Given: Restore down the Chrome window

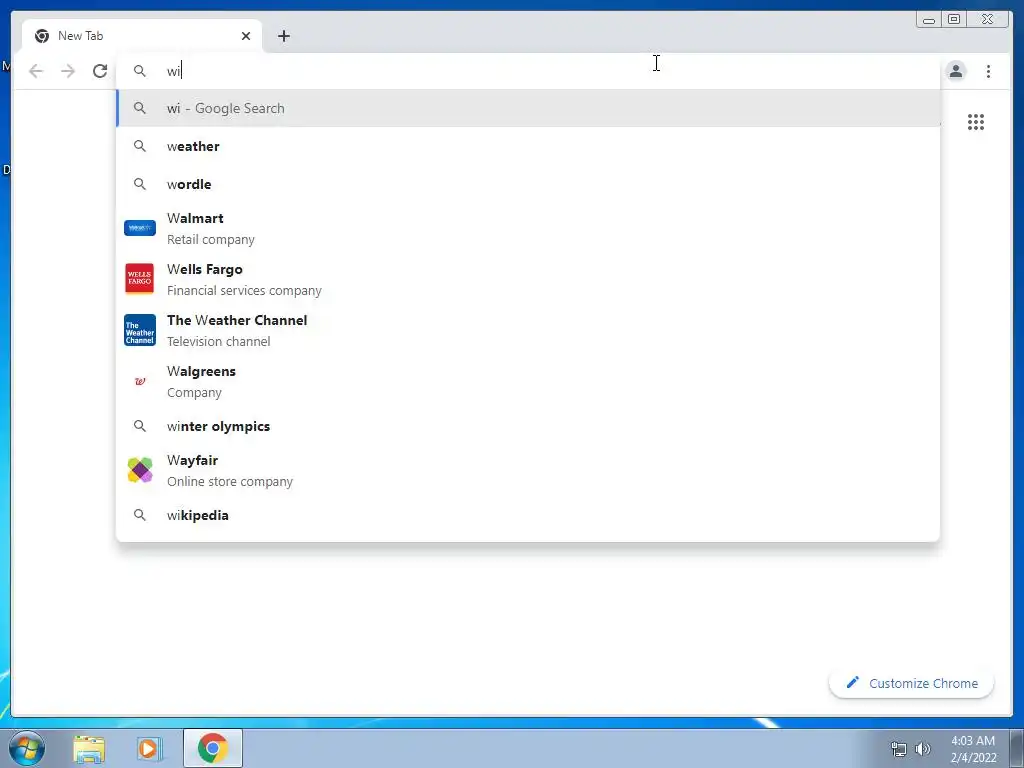Looking at the screenshot, I should [954, 20].
